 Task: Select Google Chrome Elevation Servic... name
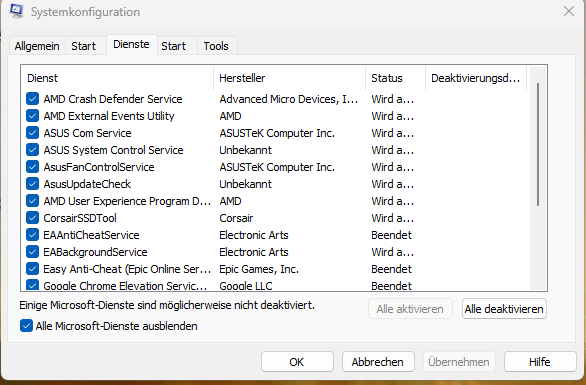[125, 286]
